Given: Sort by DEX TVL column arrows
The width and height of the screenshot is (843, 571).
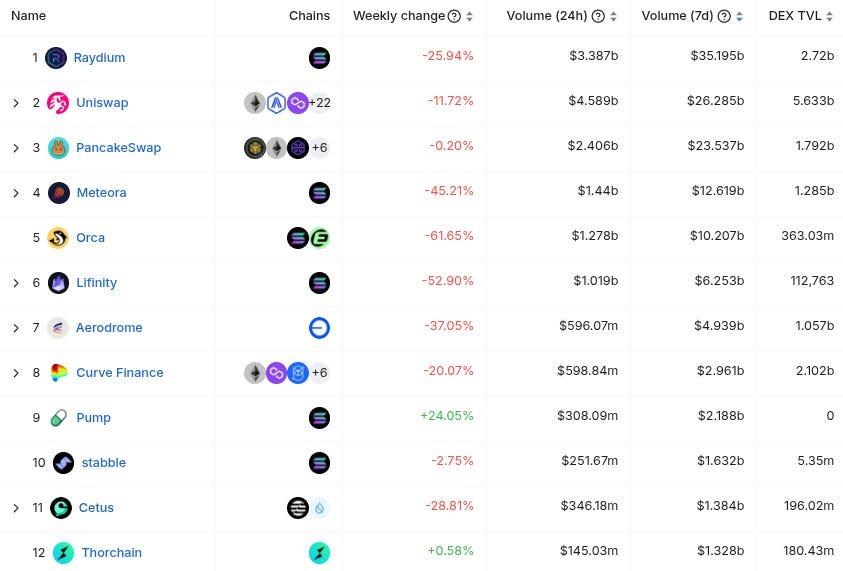Looking at the screenshot, I should (x=830, y=16).
